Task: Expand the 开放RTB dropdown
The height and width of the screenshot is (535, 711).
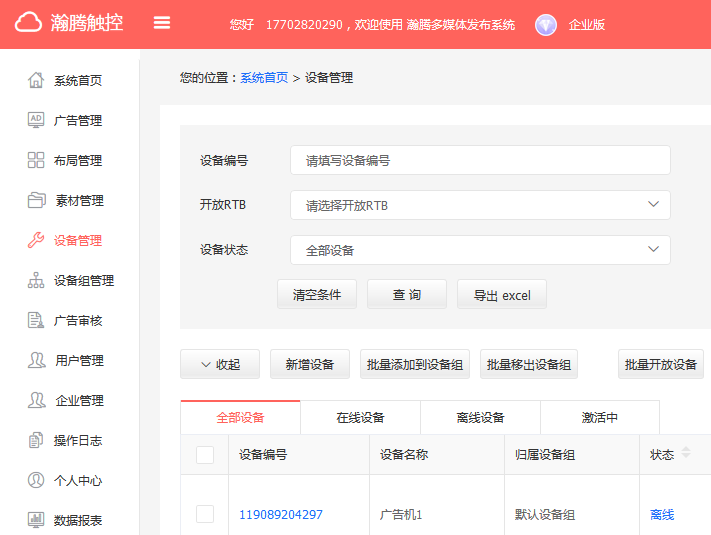Action: [480, 205]
